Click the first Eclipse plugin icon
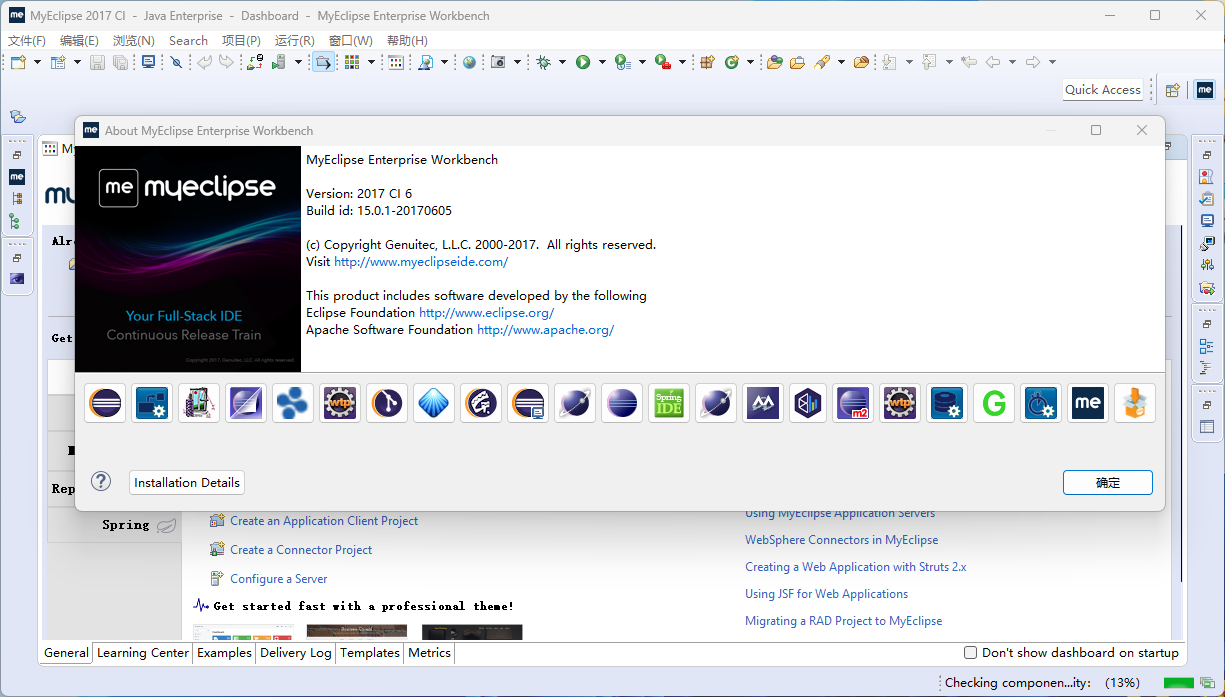The image size is (1225, 697). click(x=105, y=403)
